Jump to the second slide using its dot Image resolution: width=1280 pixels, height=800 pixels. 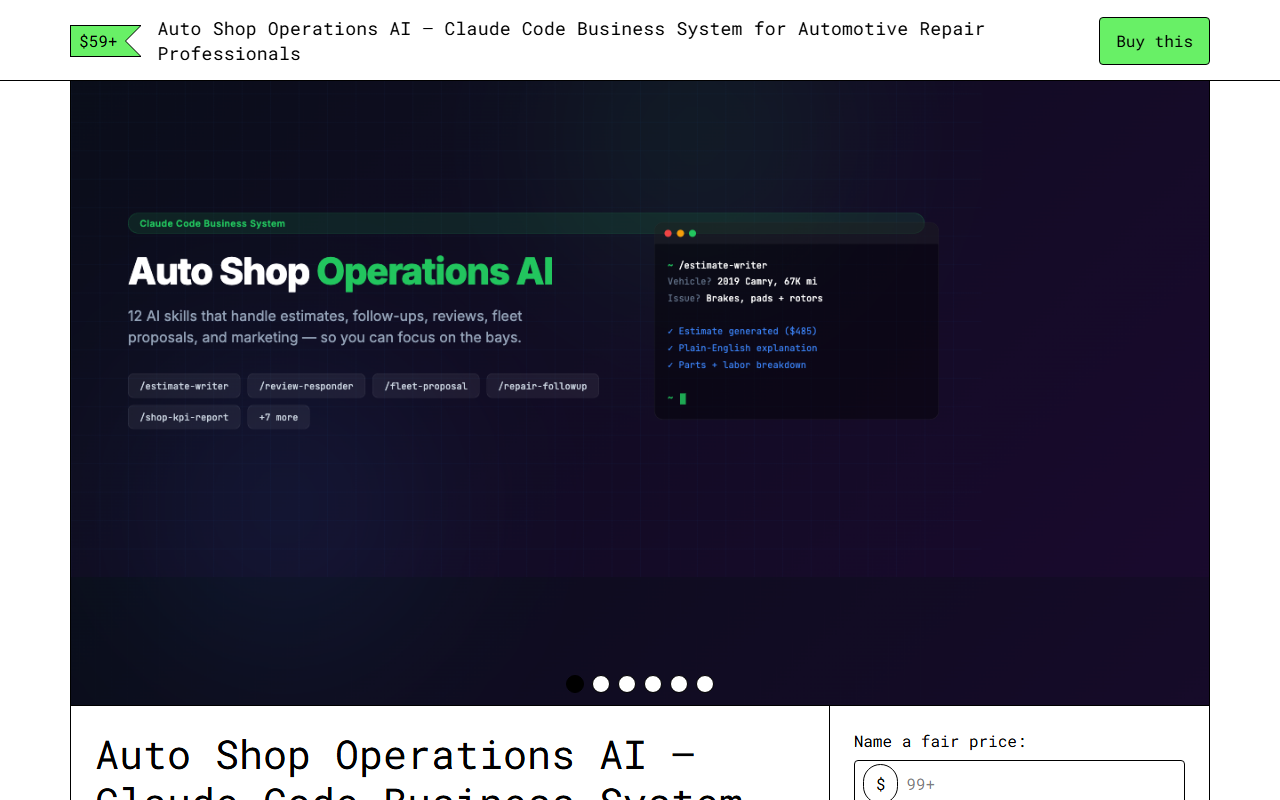pos(601,684)
